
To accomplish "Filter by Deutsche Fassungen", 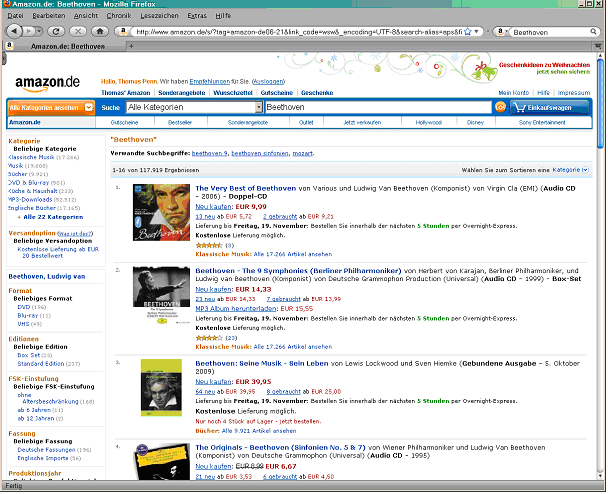I will pos(47,450).
